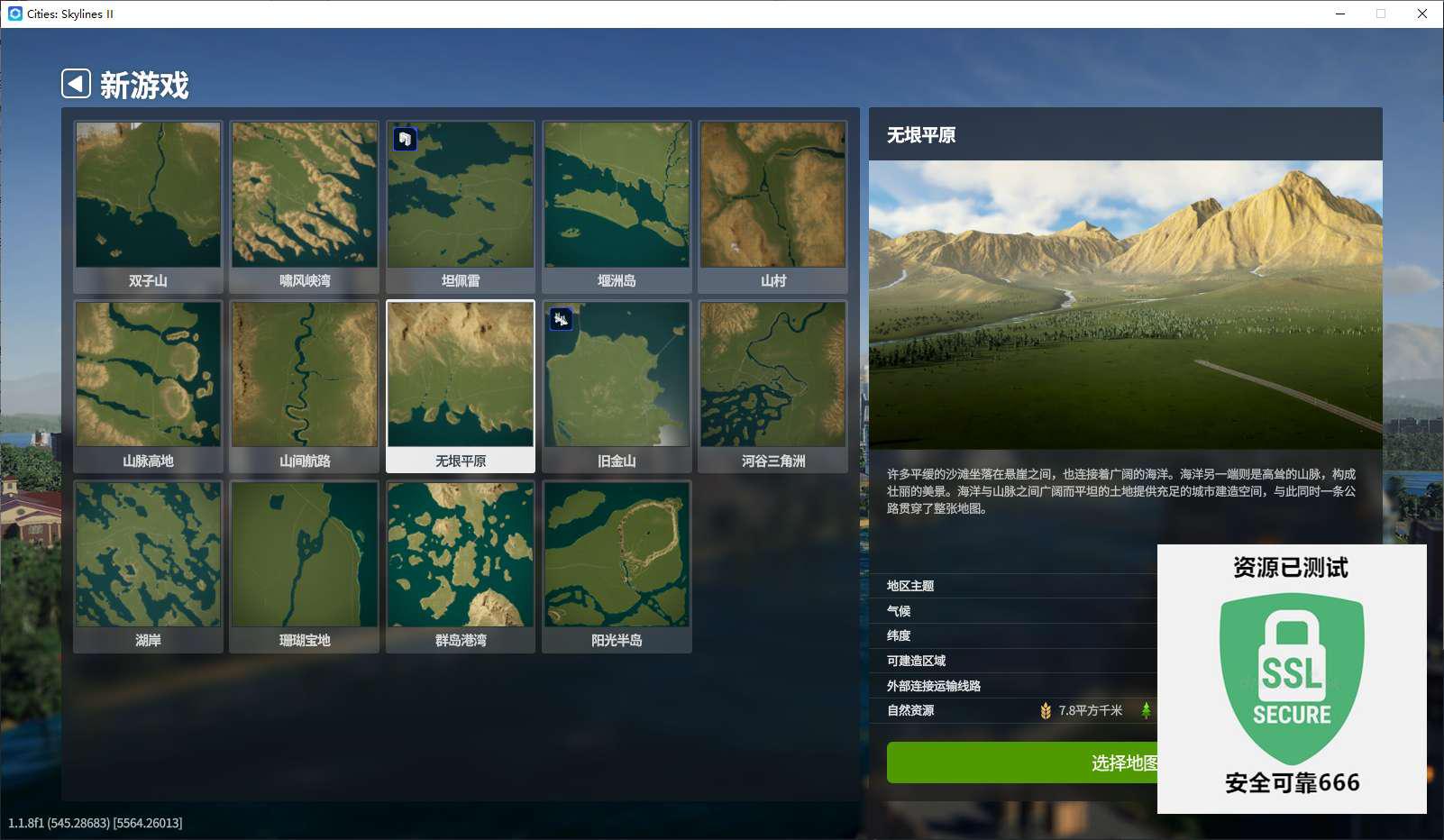Pick the 珊瑚宝地 map card
Screen dimensions: 1444x840
[305, 566]
